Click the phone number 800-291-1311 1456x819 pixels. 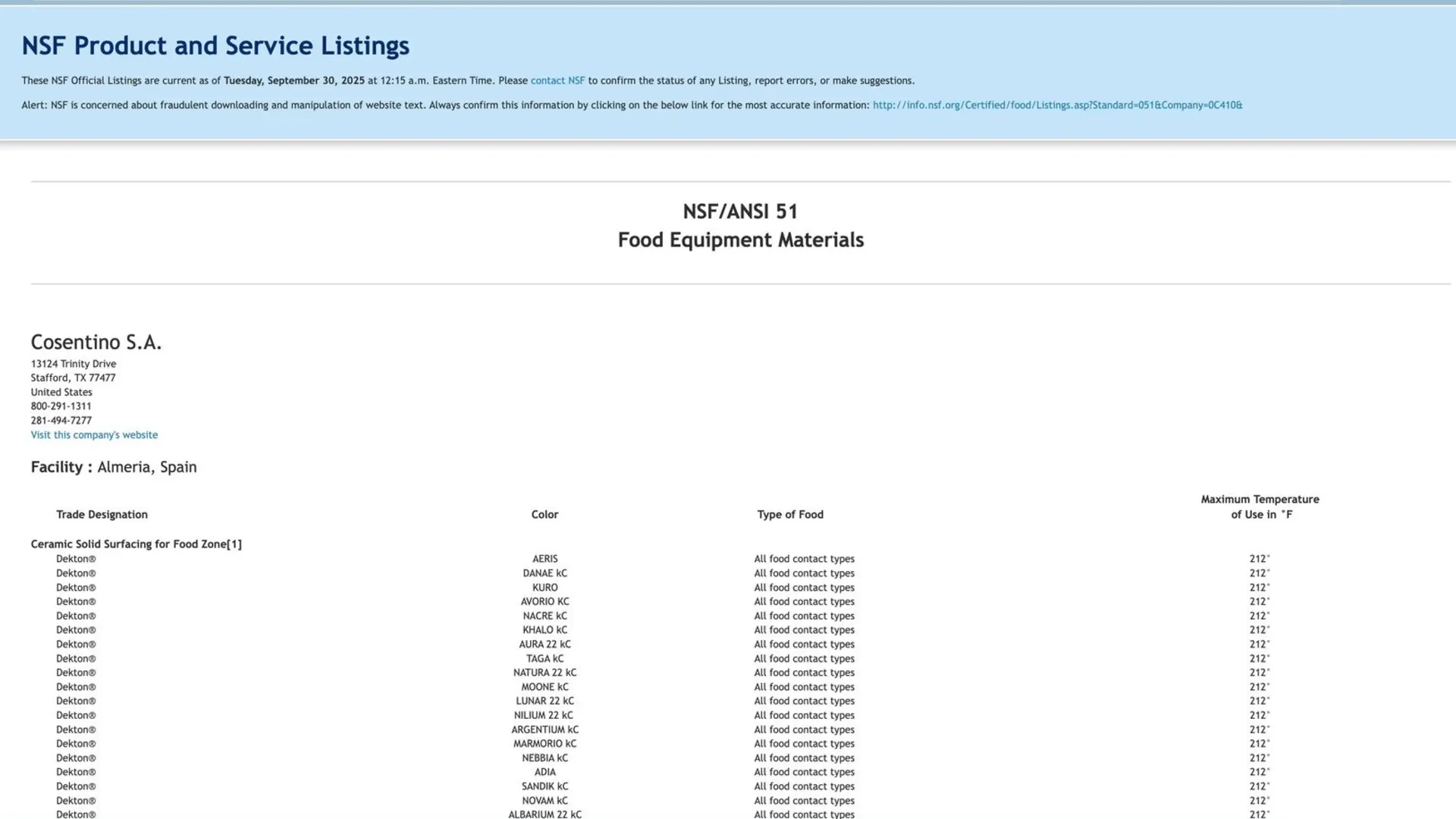click(x=61, y=406)
